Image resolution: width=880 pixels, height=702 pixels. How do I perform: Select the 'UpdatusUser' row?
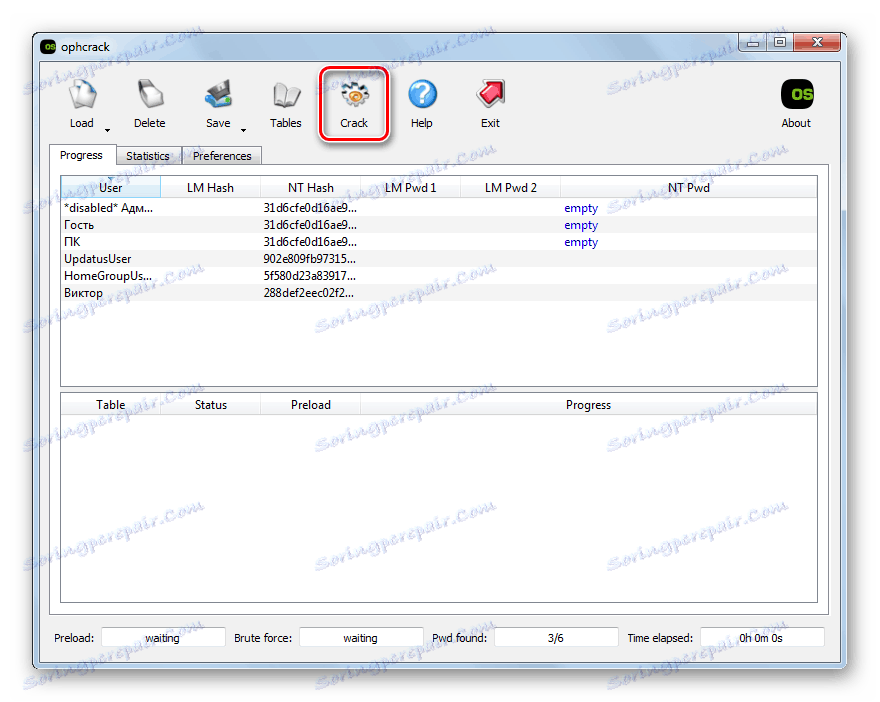click(439, 259)
